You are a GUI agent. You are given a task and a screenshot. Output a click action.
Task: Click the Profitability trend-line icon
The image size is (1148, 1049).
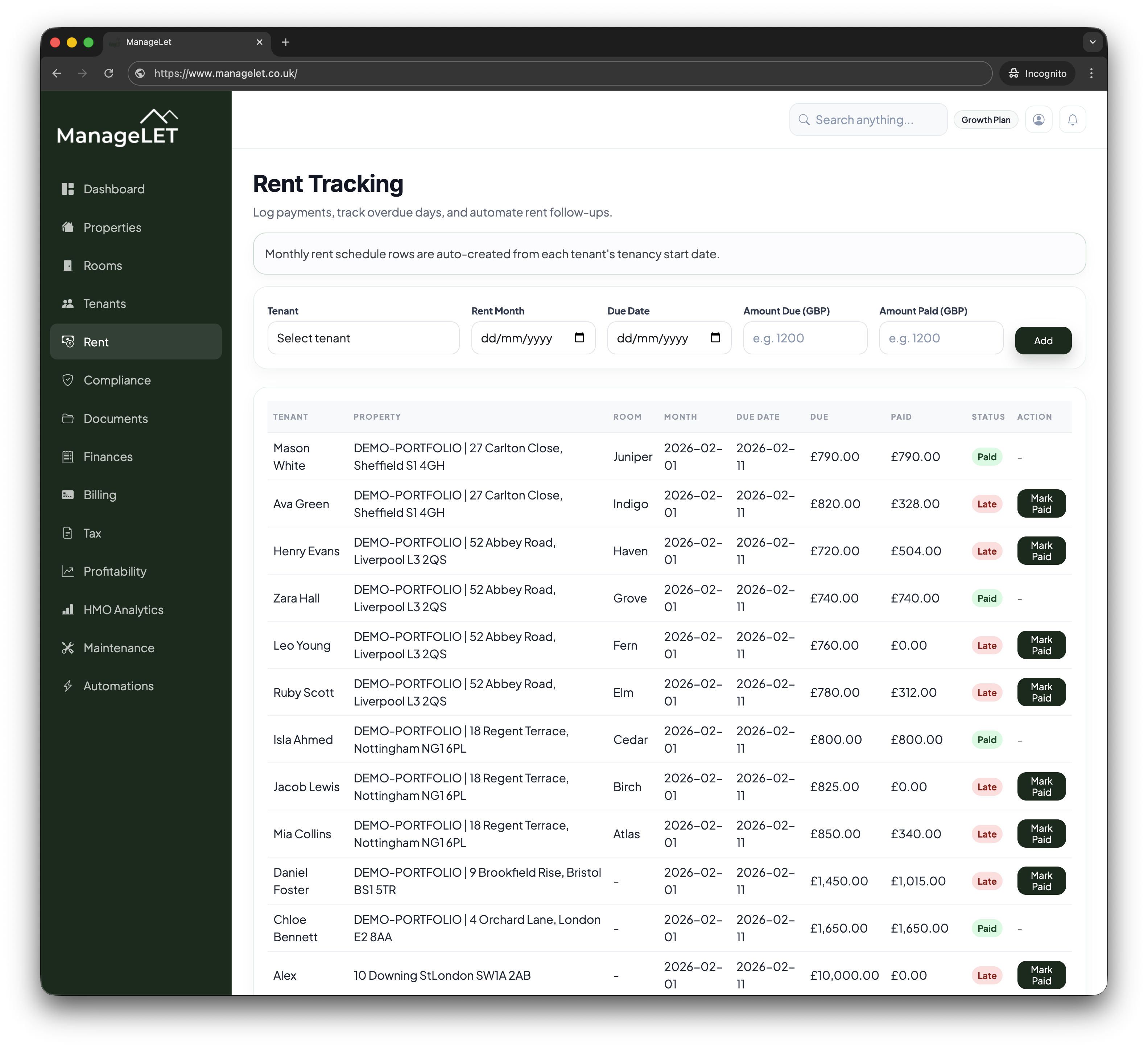pos(68,571)
